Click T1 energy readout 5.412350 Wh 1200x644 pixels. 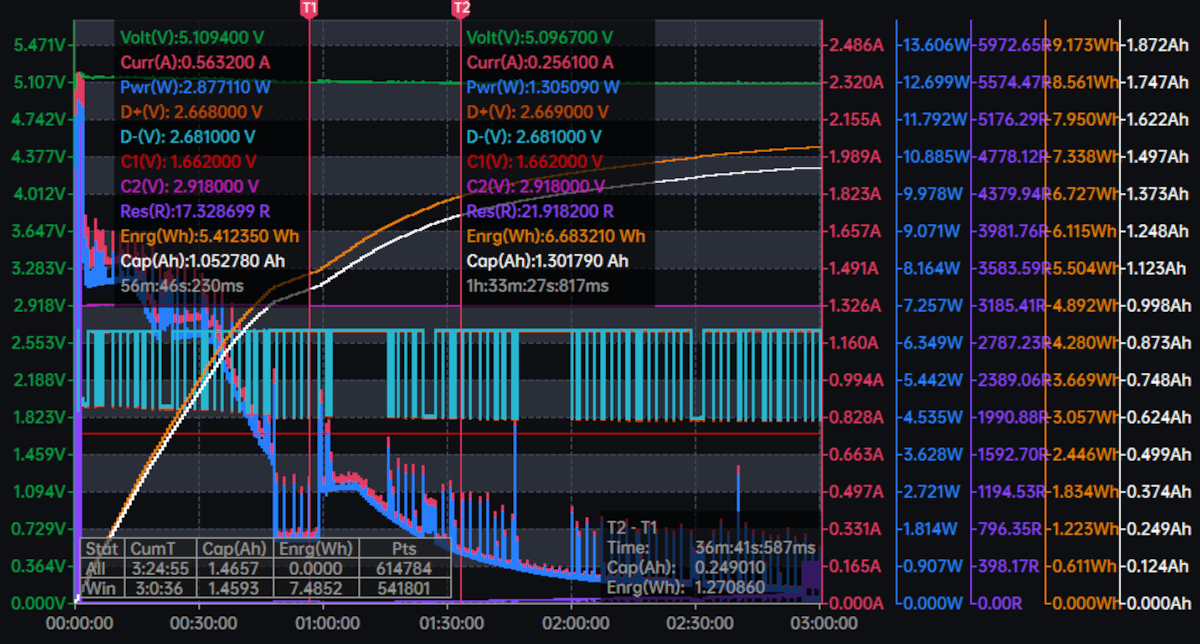click(x=208, y=236)
